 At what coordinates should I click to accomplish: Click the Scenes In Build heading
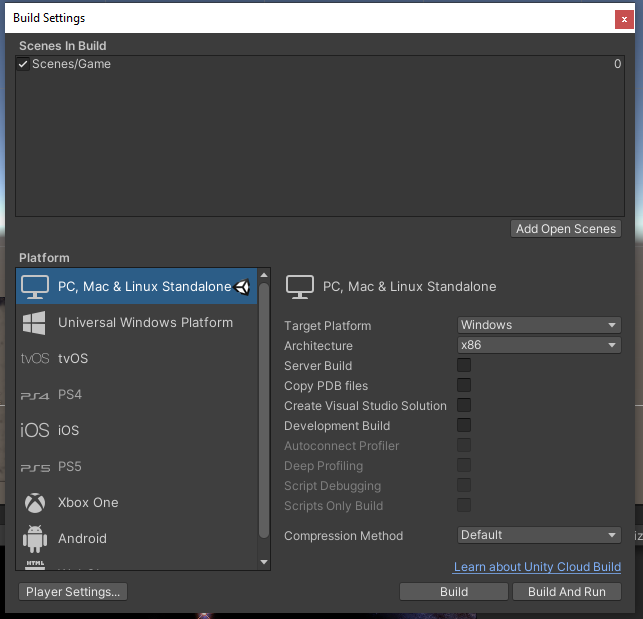click(63, 46)
